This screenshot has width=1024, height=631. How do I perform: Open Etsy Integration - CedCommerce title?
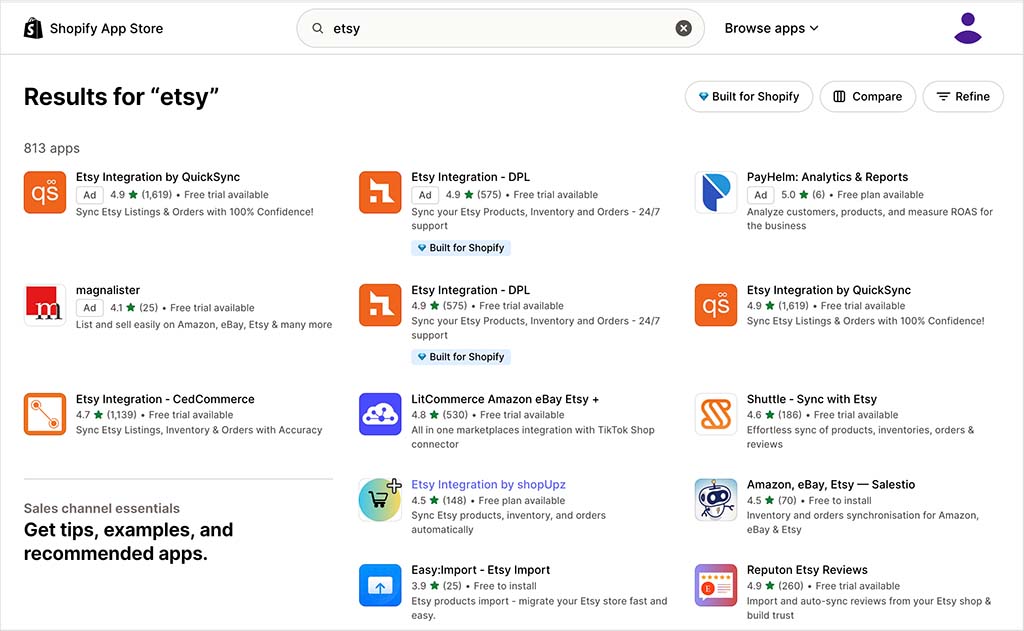coord(165,399)
